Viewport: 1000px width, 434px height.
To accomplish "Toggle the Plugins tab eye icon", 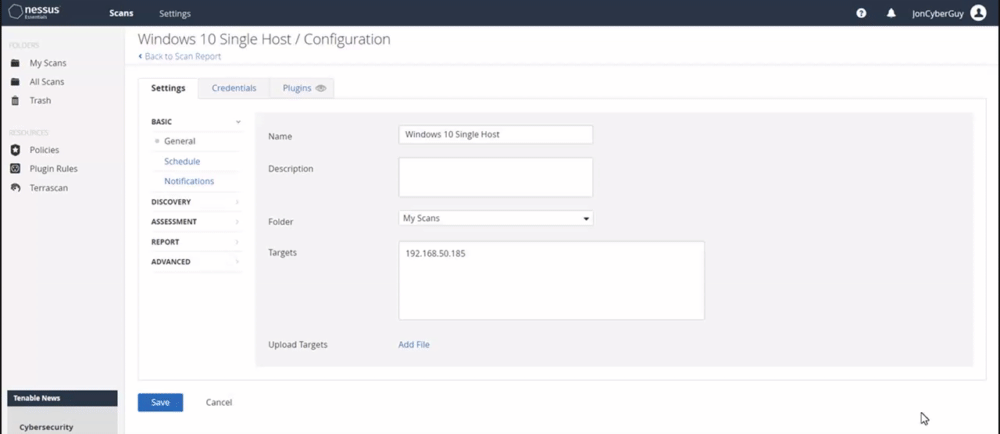I will point(321,89).
